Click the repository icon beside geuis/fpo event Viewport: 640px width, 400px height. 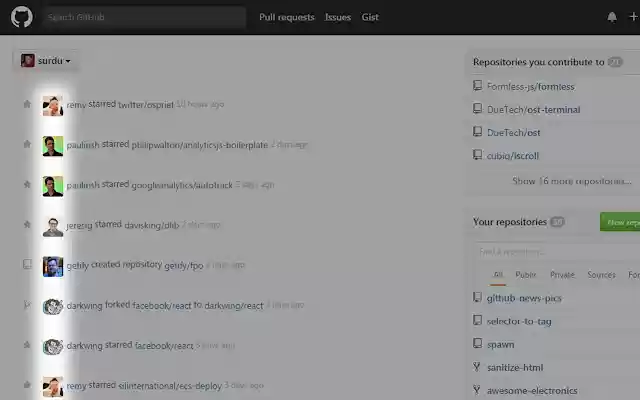click(x=27, y=264)
